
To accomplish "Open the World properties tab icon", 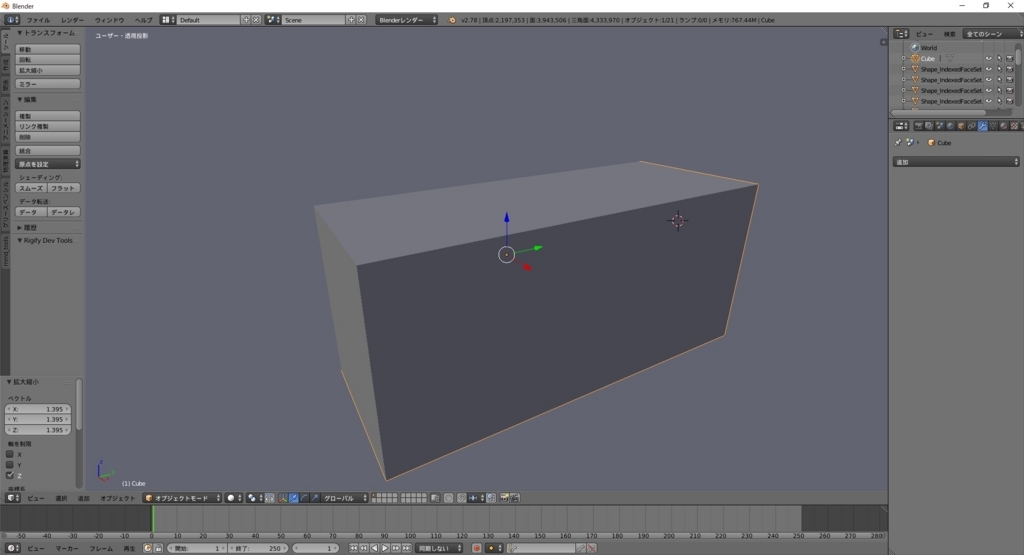I will (950, 126).
